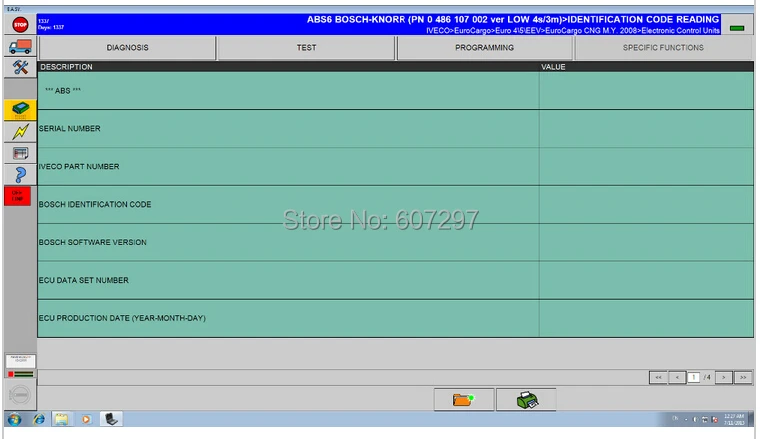Click the green connection indicator at top right
The width and height of the screenshot is (760, 439).
pyautogui.click(x=737, y=29)
